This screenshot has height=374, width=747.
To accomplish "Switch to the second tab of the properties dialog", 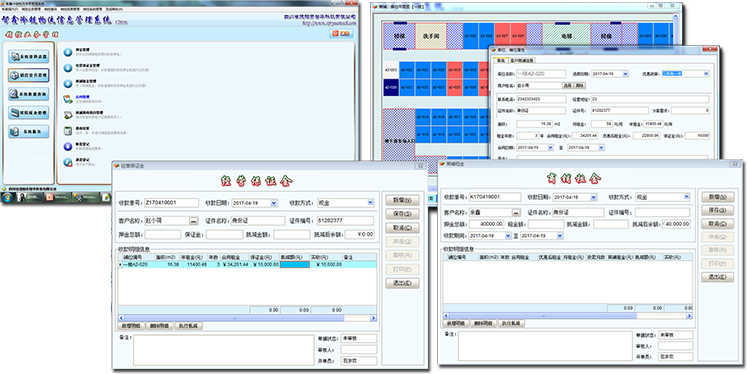I will [x=522, y=61].
